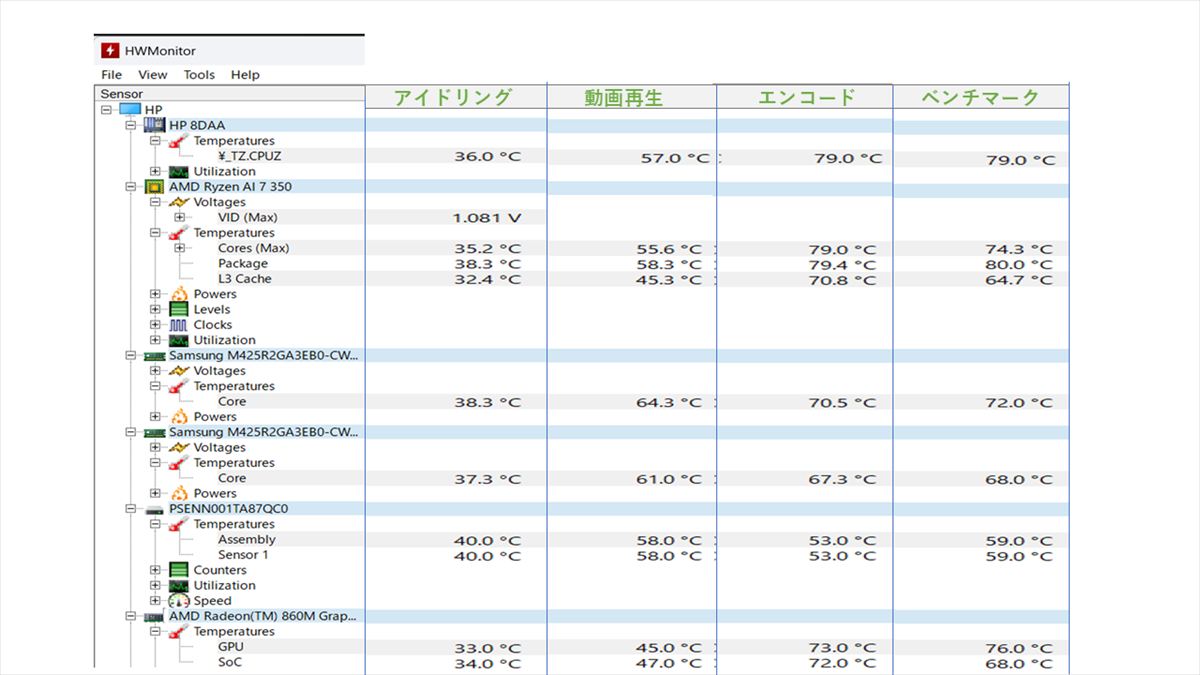Image resolution: width=1200 pixels, height=675 pixels.
Task: Click the Speed gauge icon
Action: pyautogui.click(x=179, y=601)
